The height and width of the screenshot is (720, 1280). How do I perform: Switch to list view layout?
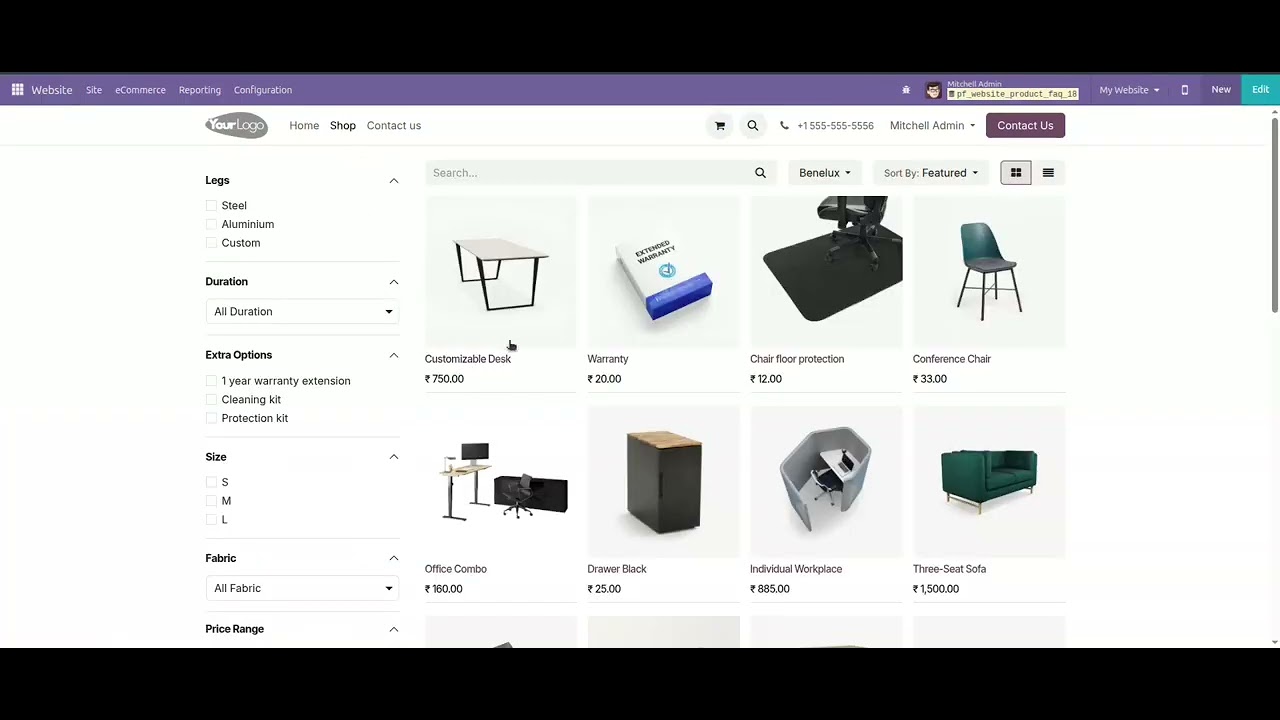1048,173
